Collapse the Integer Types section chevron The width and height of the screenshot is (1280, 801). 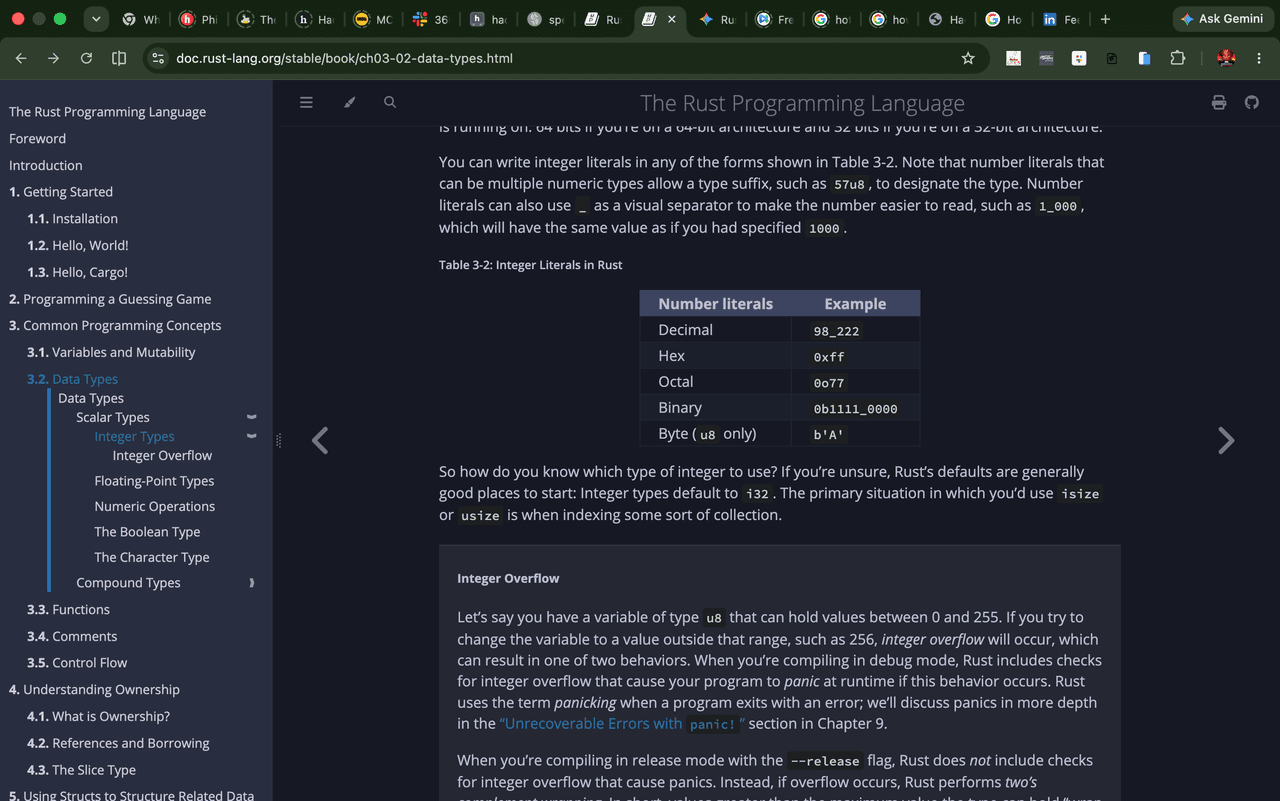[x=252, y=436]
